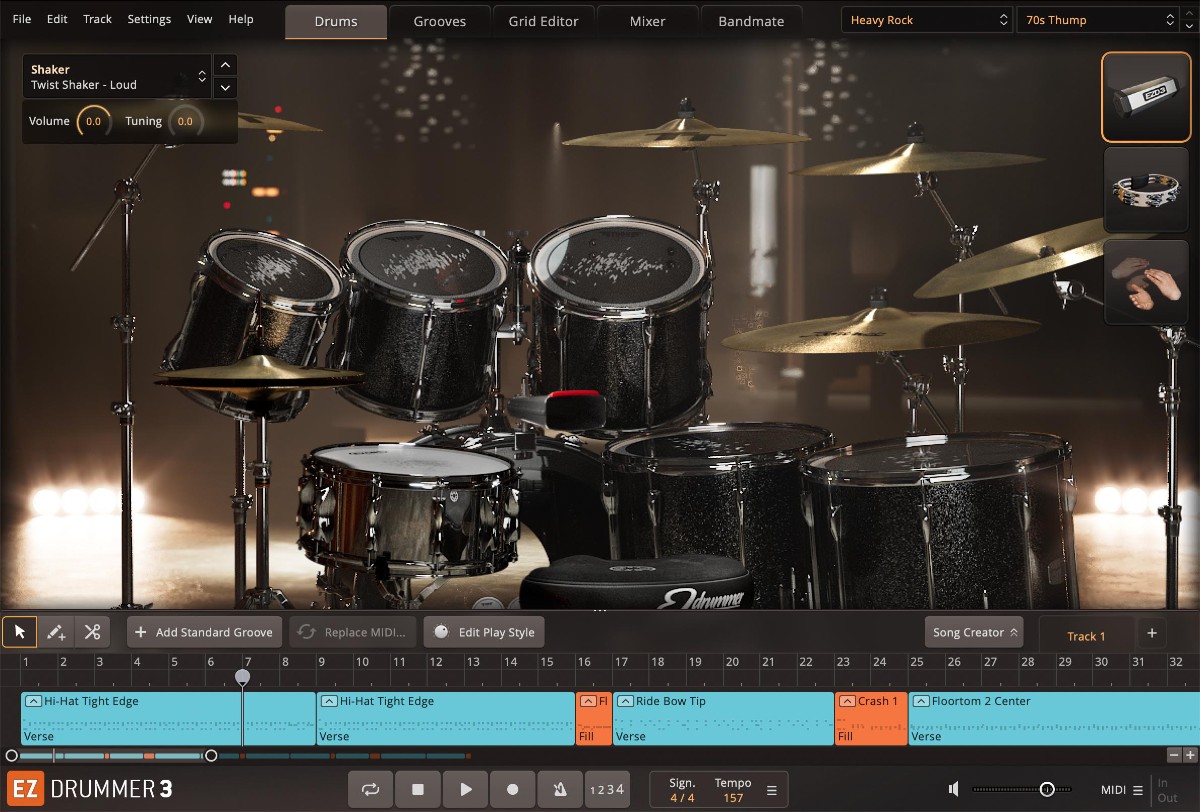Start playback with the Play button
This screenshot has width=1200, height=812.
click(x=465, y=789)
